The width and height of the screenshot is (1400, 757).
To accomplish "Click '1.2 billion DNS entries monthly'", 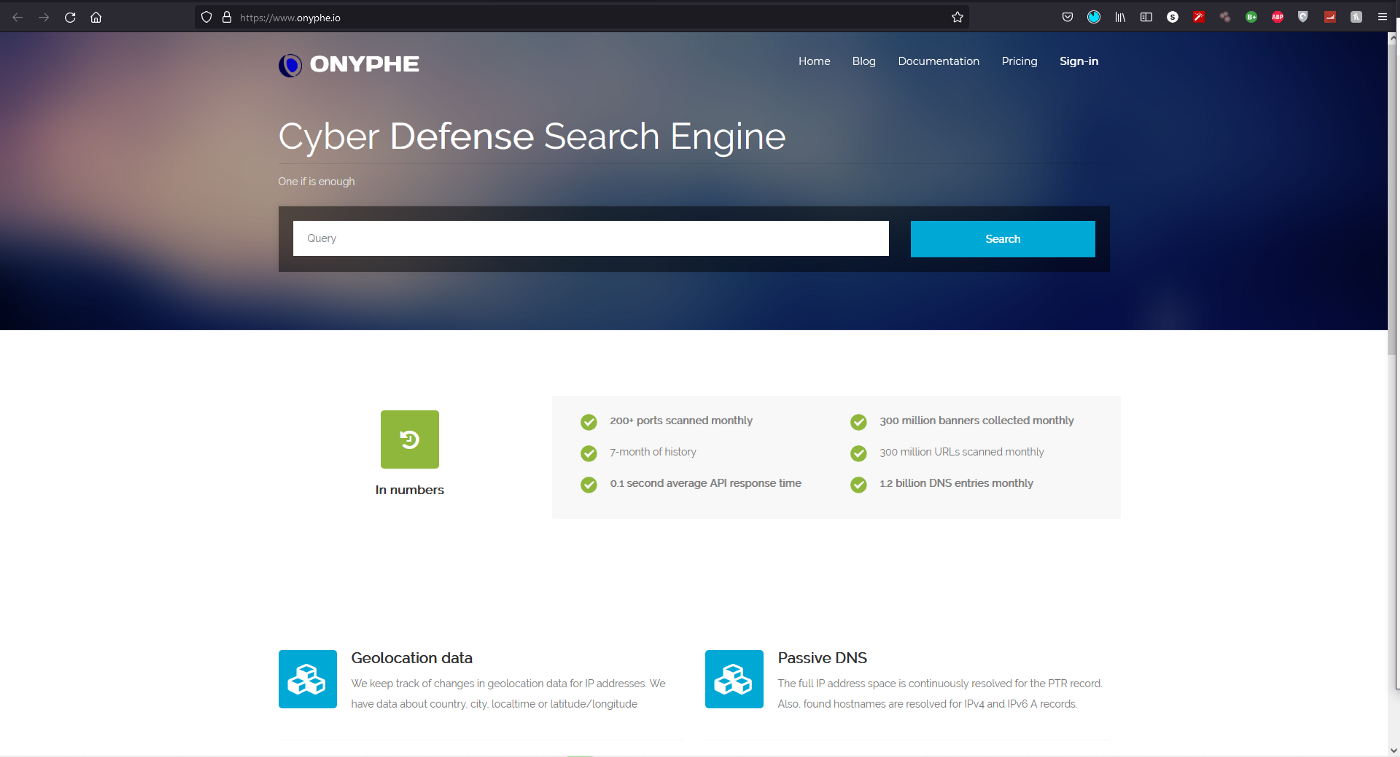I will 957,483.
